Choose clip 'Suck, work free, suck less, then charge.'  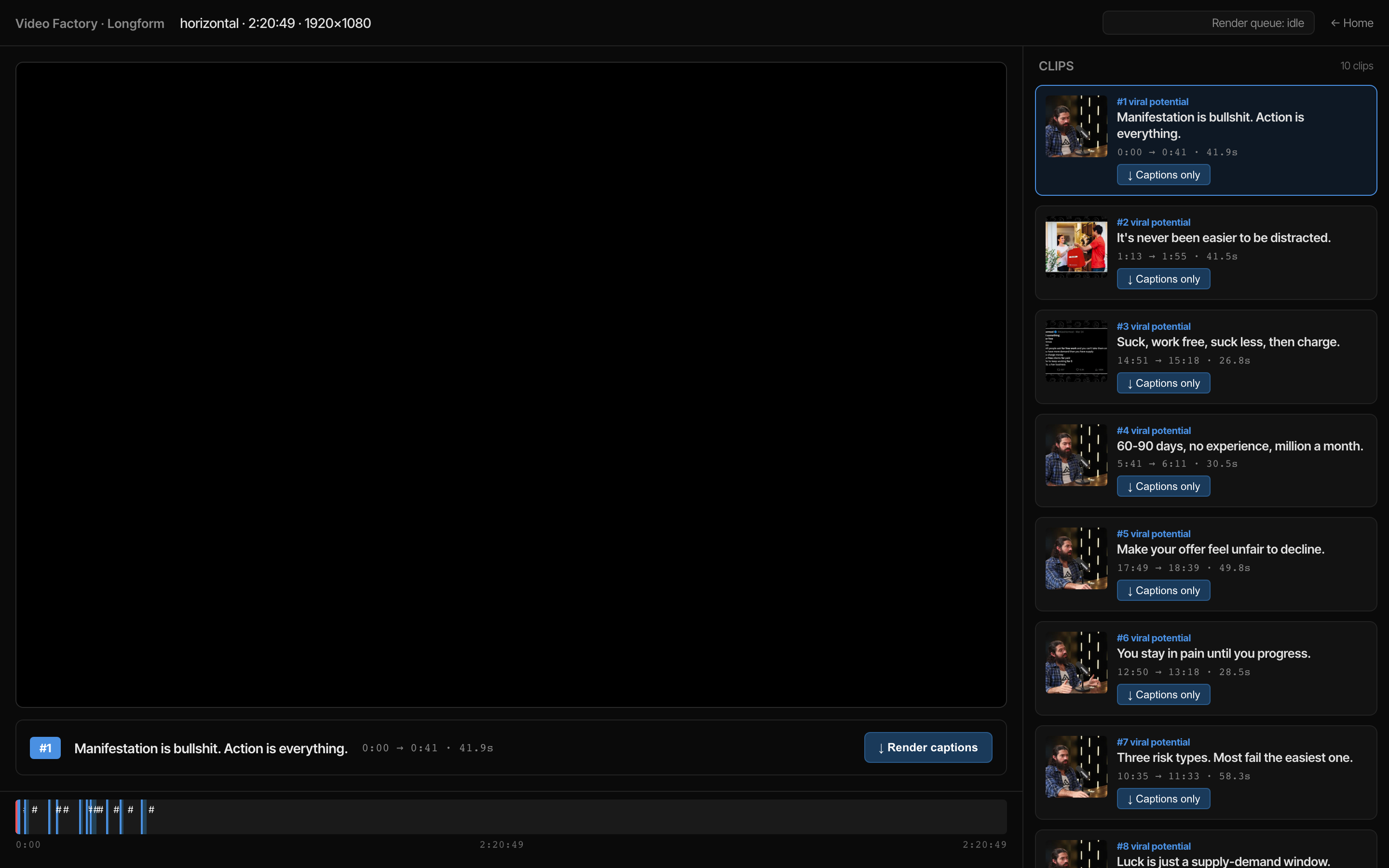[1228, 342]
